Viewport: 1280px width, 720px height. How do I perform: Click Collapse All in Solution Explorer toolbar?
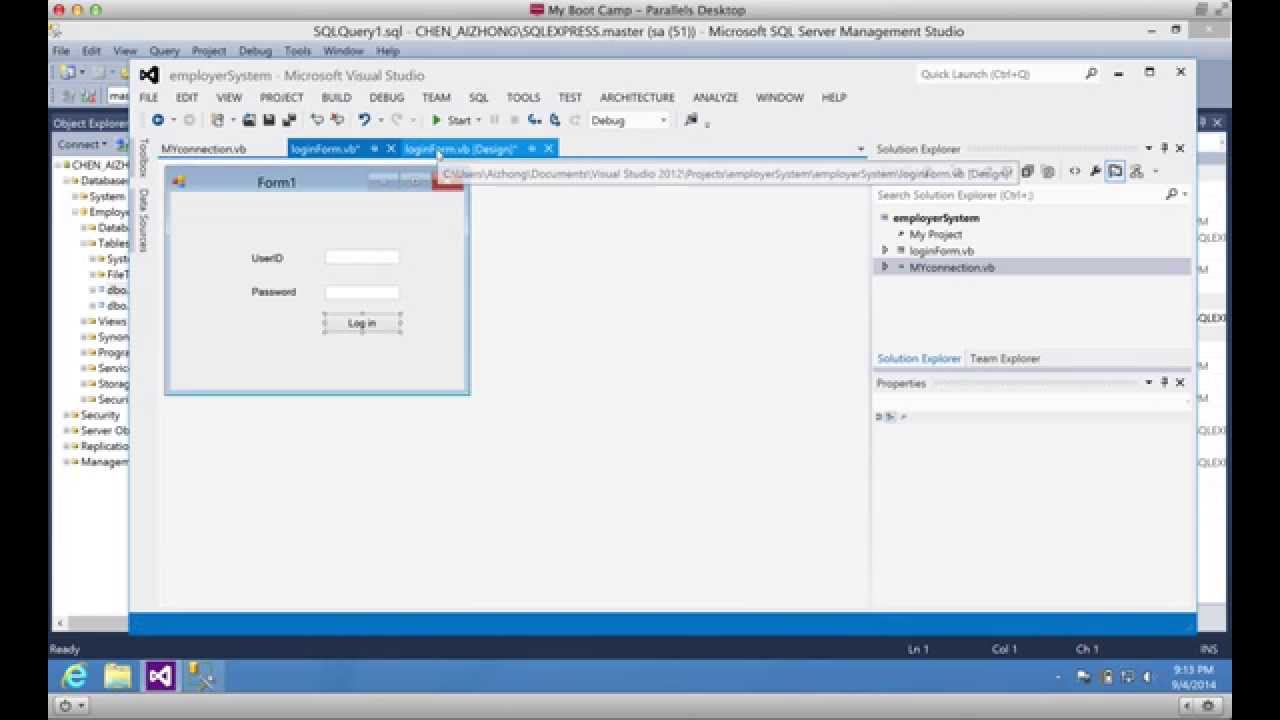(x=1027, y=171)
